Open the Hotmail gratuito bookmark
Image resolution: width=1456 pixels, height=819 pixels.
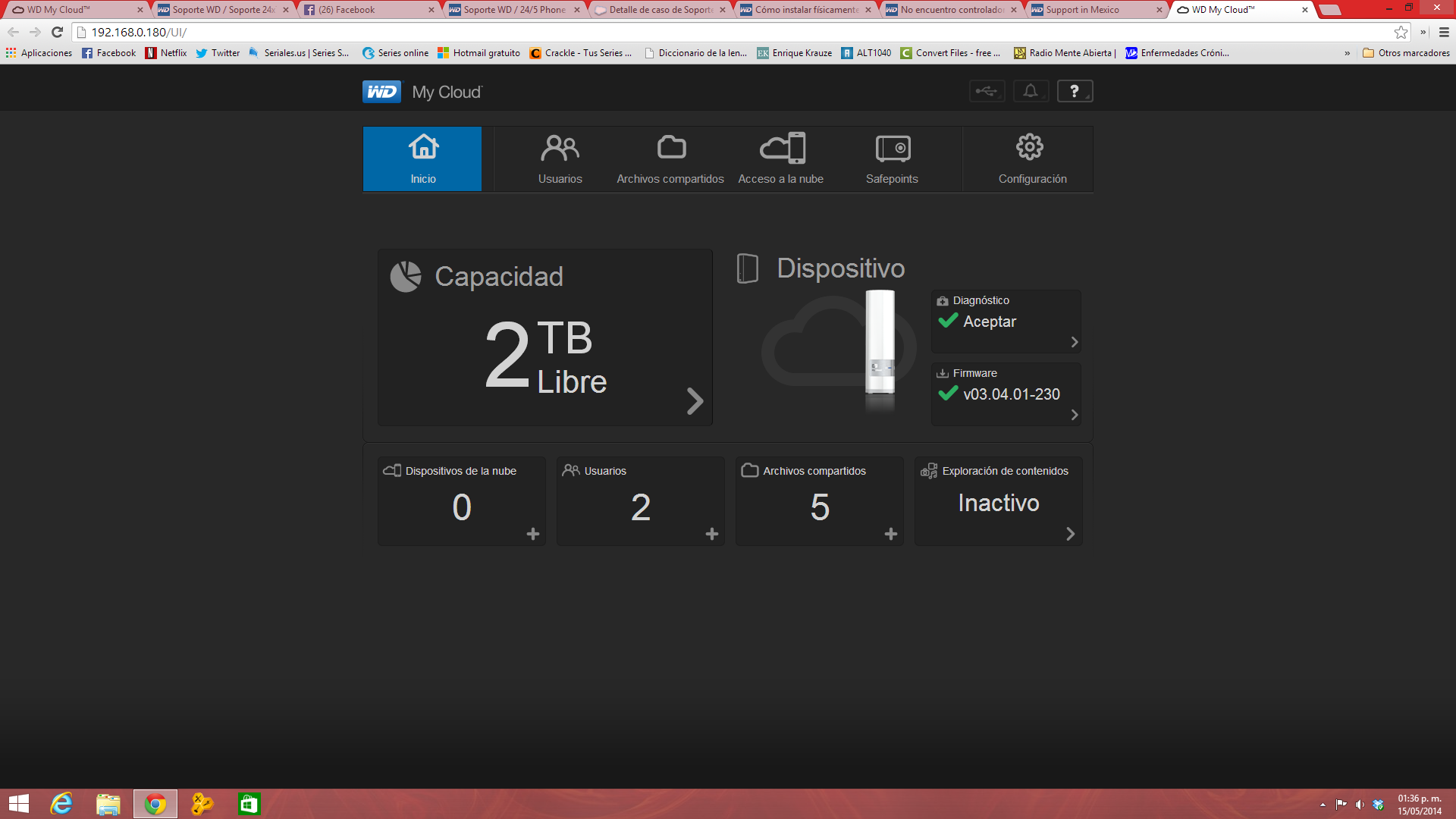coord(479,53)
